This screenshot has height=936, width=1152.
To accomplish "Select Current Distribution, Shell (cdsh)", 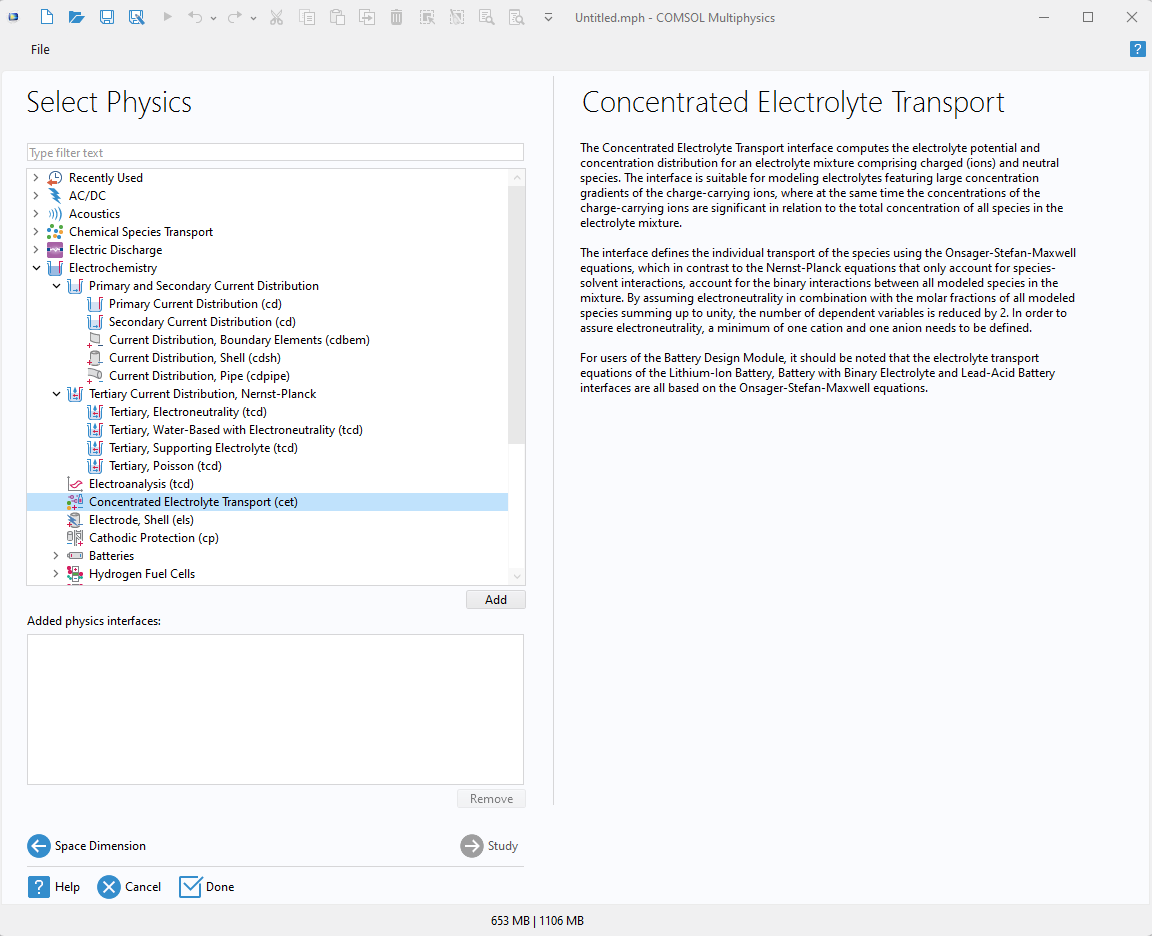I will 195,358.
